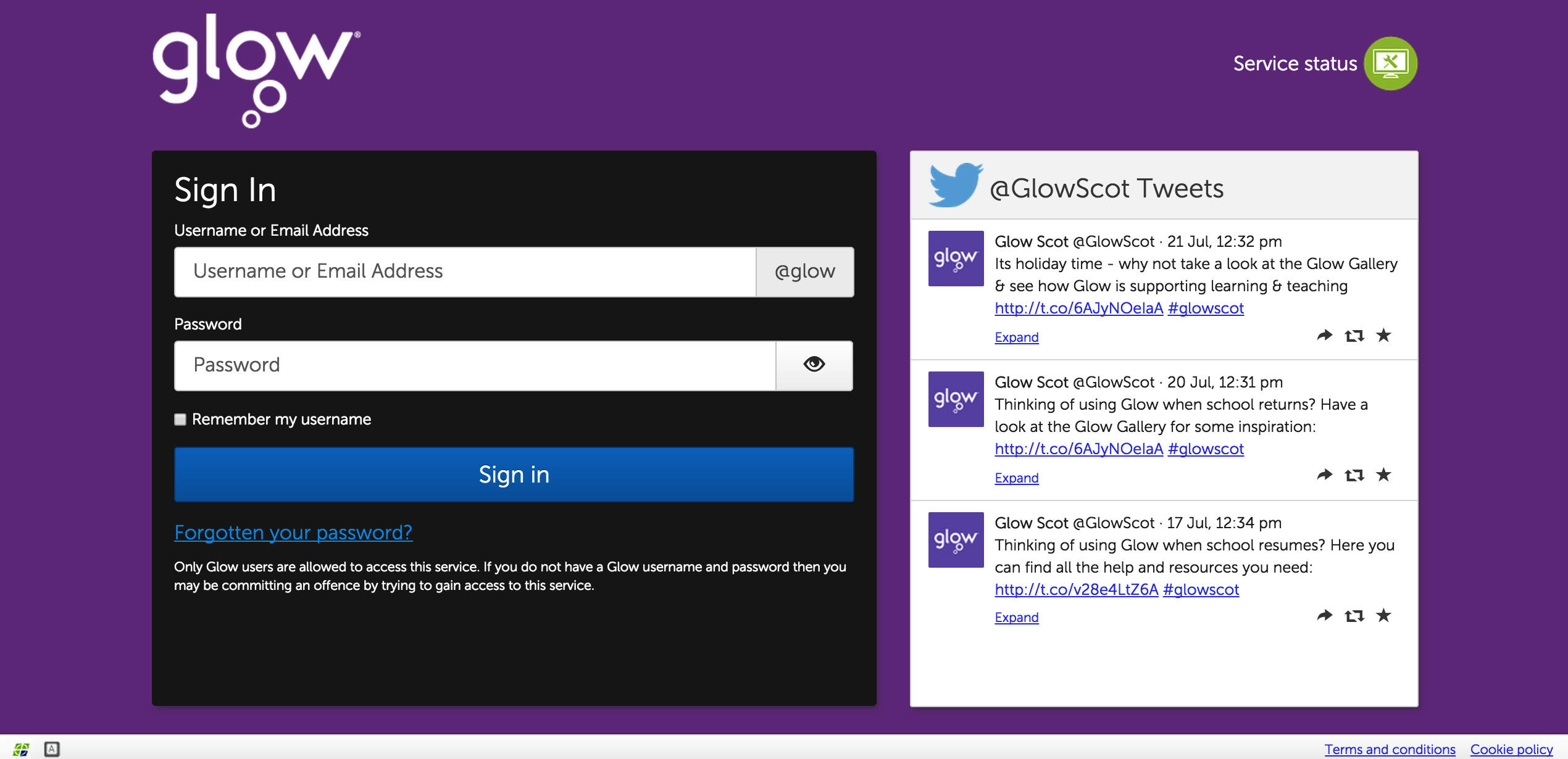
Task: Focus the Password input field
Action: 475,365
